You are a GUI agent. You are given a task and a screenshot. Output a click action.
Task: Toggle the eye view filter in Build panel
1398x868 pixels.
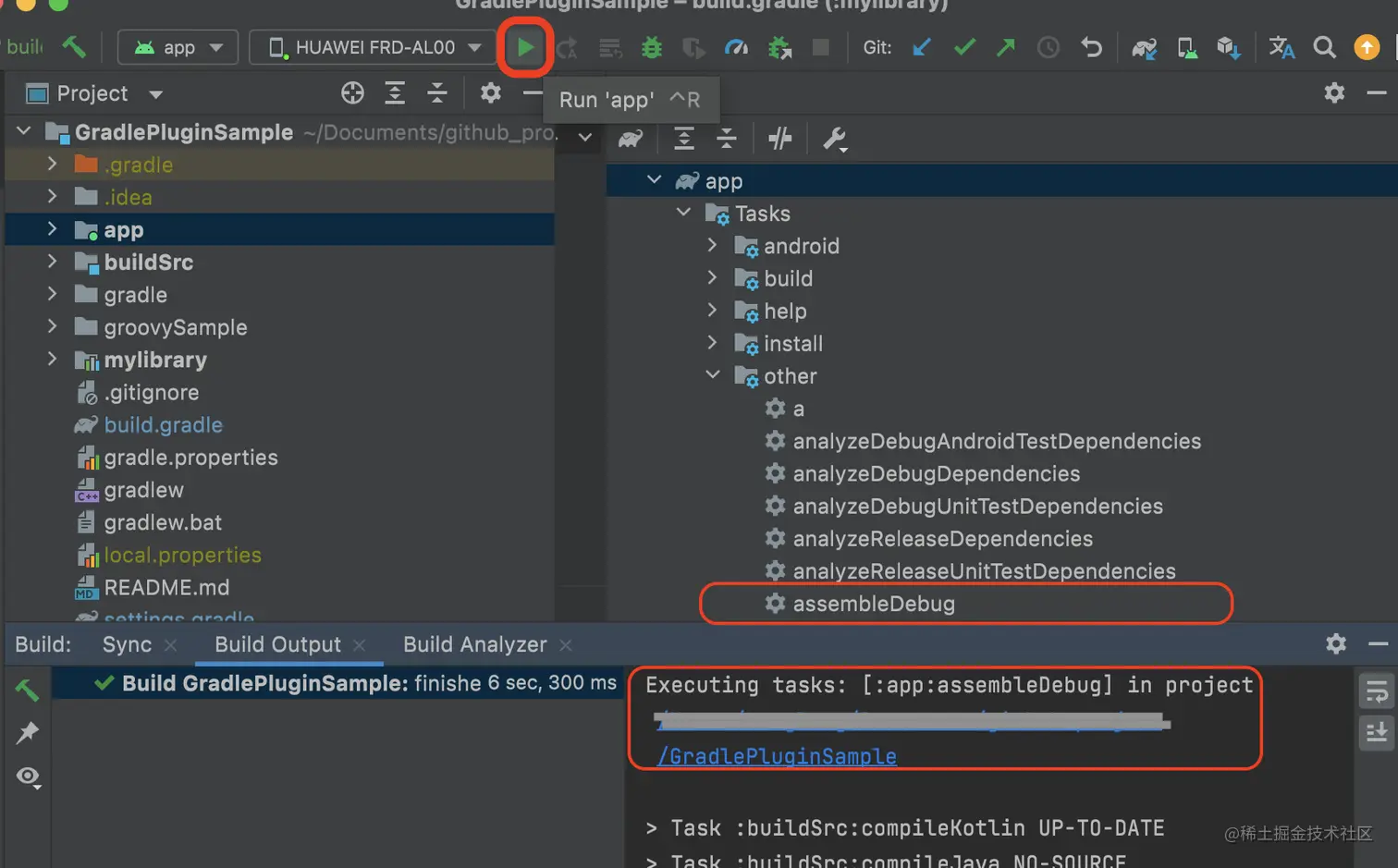pos(28,776)
